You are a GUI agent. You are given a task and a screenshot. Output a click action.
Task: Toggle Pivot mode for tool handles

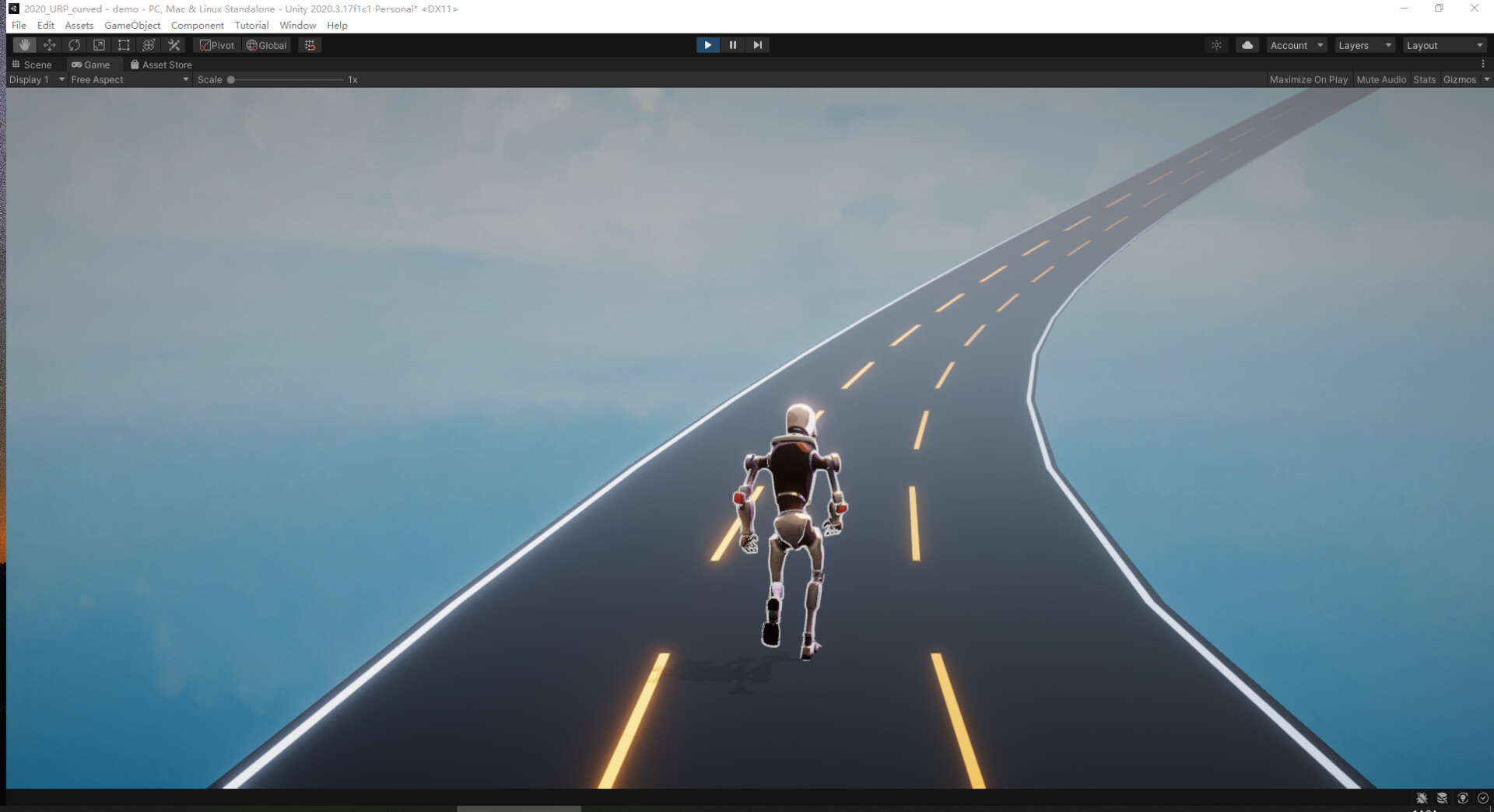pyautogui.click(x=216, y=45)
